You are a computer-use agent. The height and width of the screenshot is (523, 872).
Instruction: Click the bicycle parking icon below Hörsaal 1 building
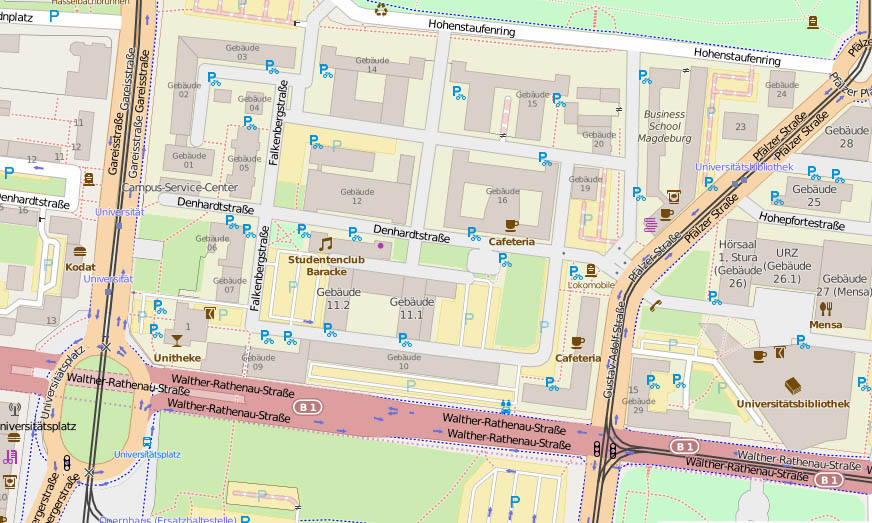[x=715, y=298]
